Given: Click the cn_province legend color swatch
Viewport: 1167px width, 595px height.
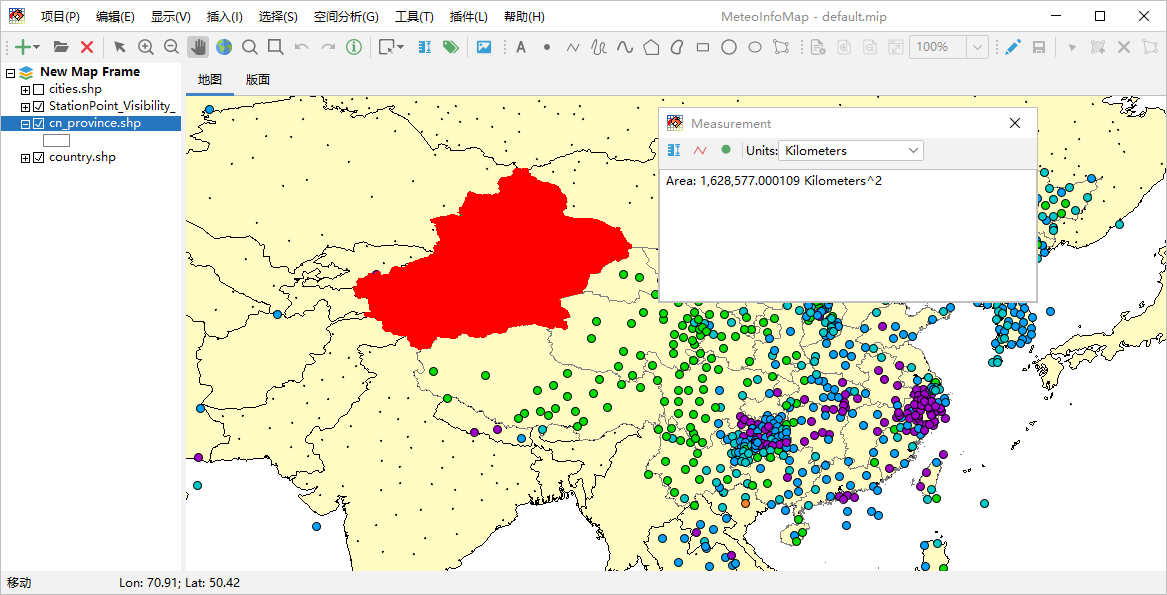Looking at the screenshot, I should pos(57,140).
